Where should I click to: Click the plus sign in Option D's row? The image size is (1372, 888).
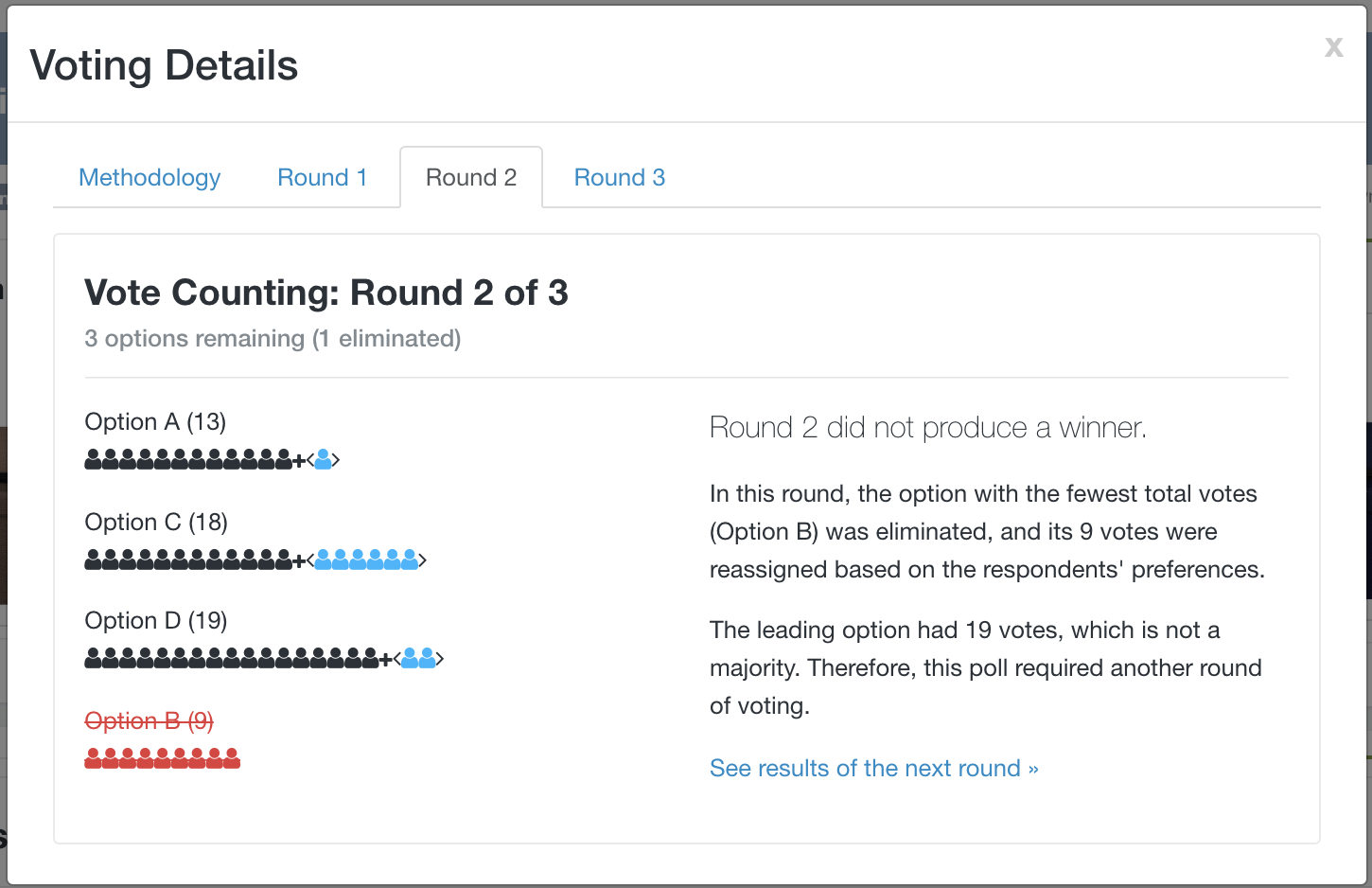385,659
